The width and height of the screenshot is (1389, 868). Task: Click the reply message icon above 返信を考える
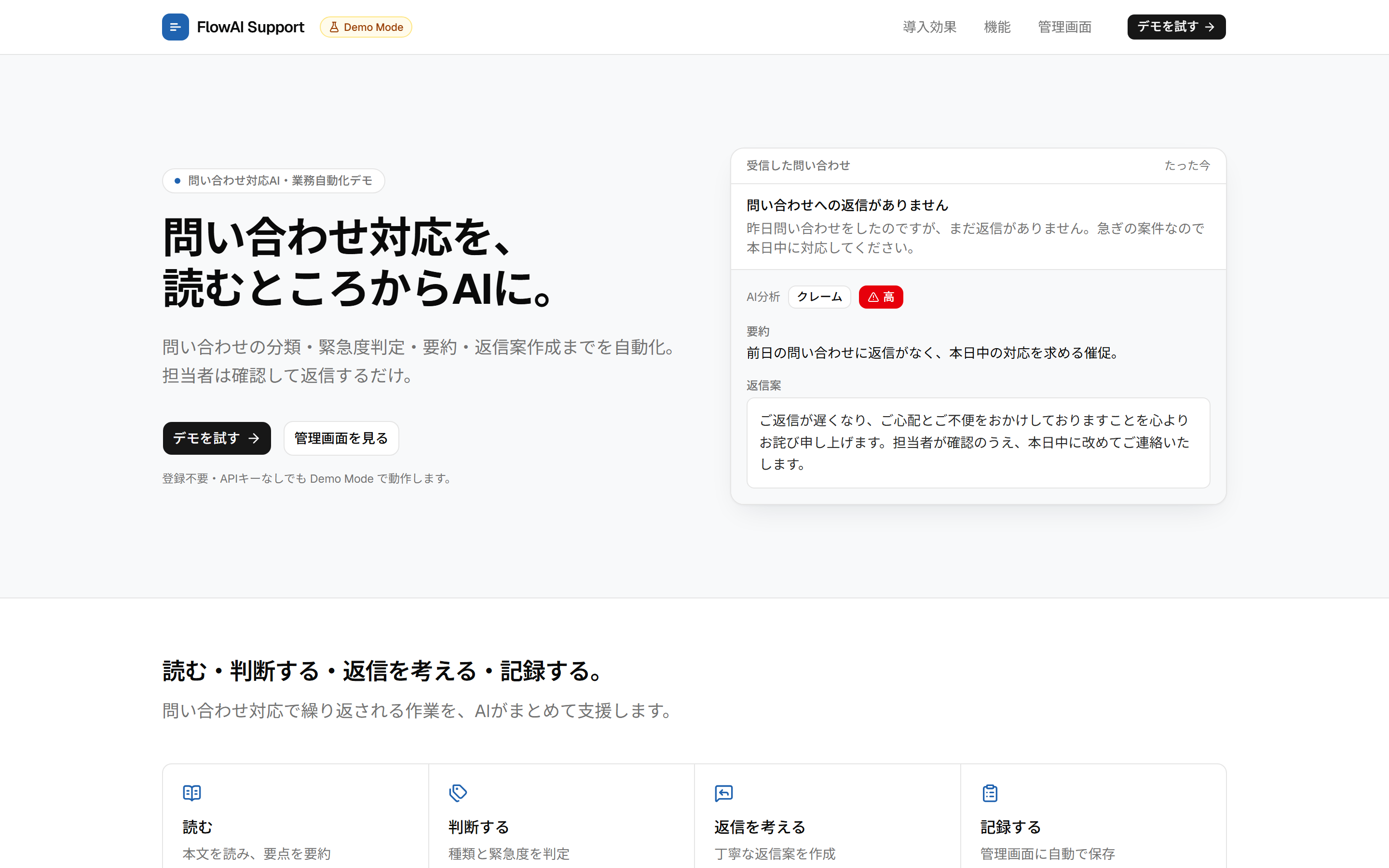coord(724,793)
